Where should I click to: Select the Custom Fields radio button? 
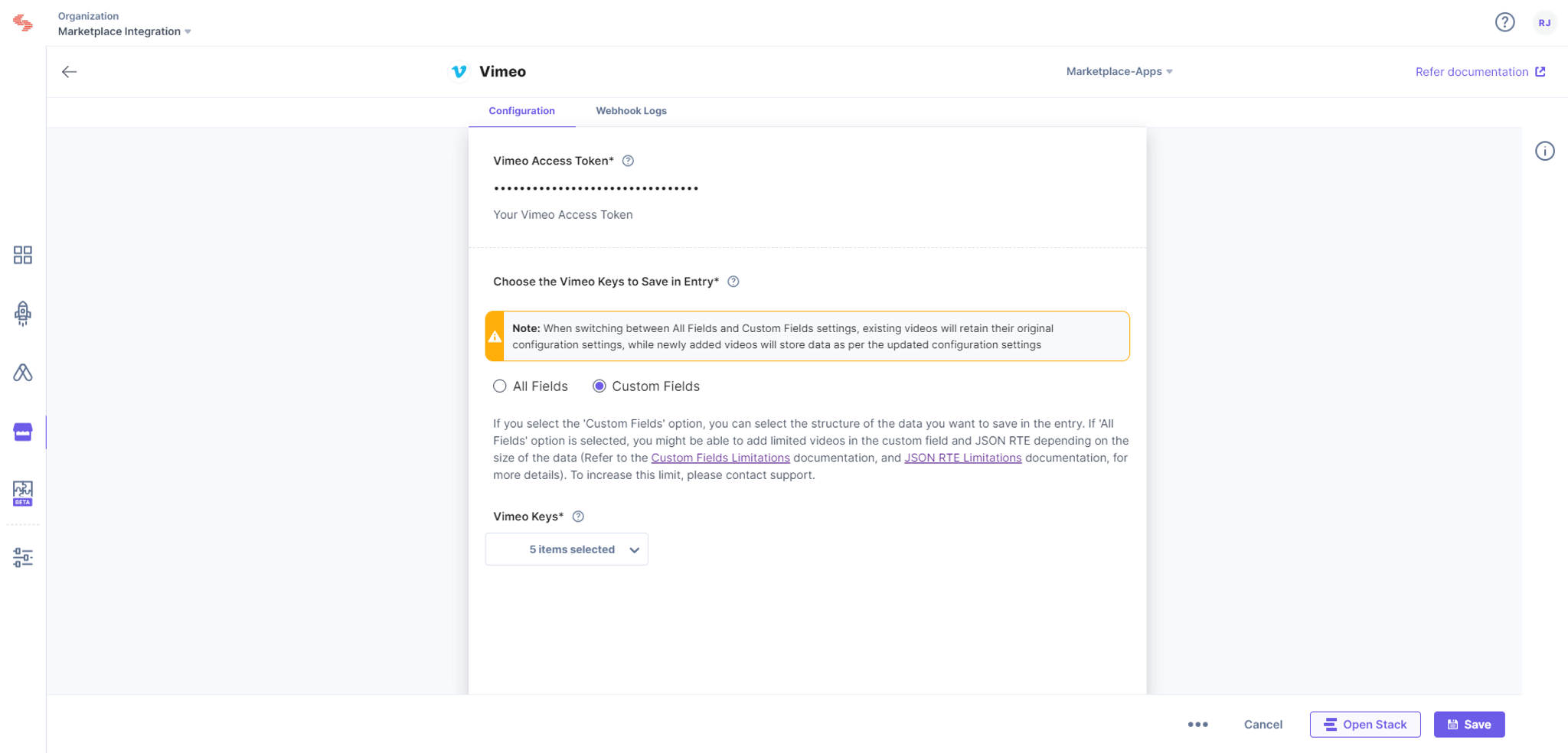(599, 386)
